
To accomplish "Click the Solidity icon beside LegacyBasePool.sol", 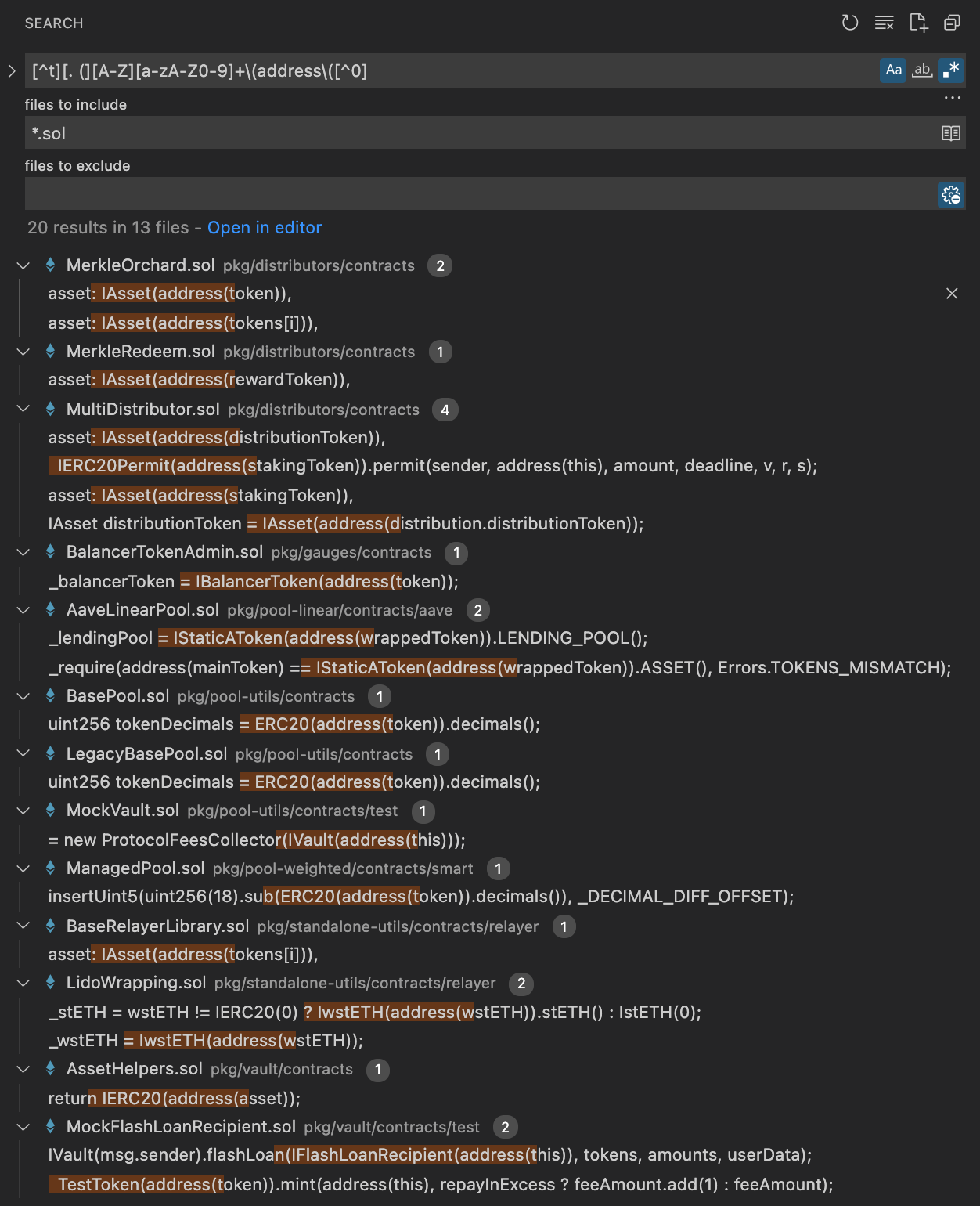I will (50, 753).
